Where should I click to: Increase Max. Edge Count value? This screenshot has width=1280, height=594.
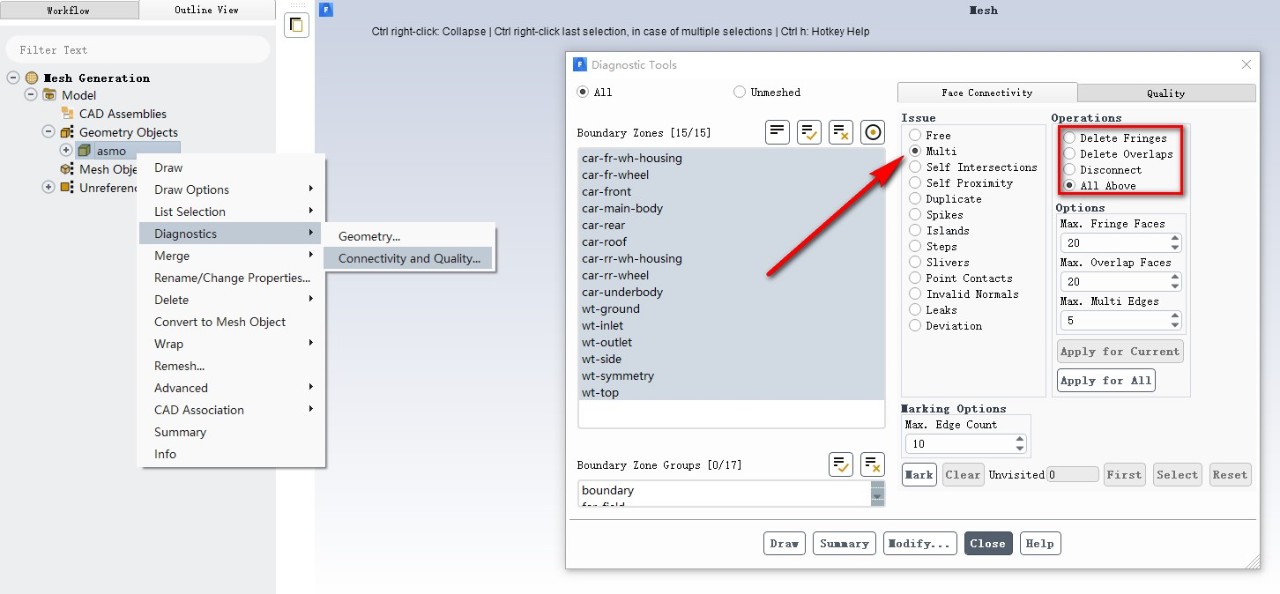1020,439
